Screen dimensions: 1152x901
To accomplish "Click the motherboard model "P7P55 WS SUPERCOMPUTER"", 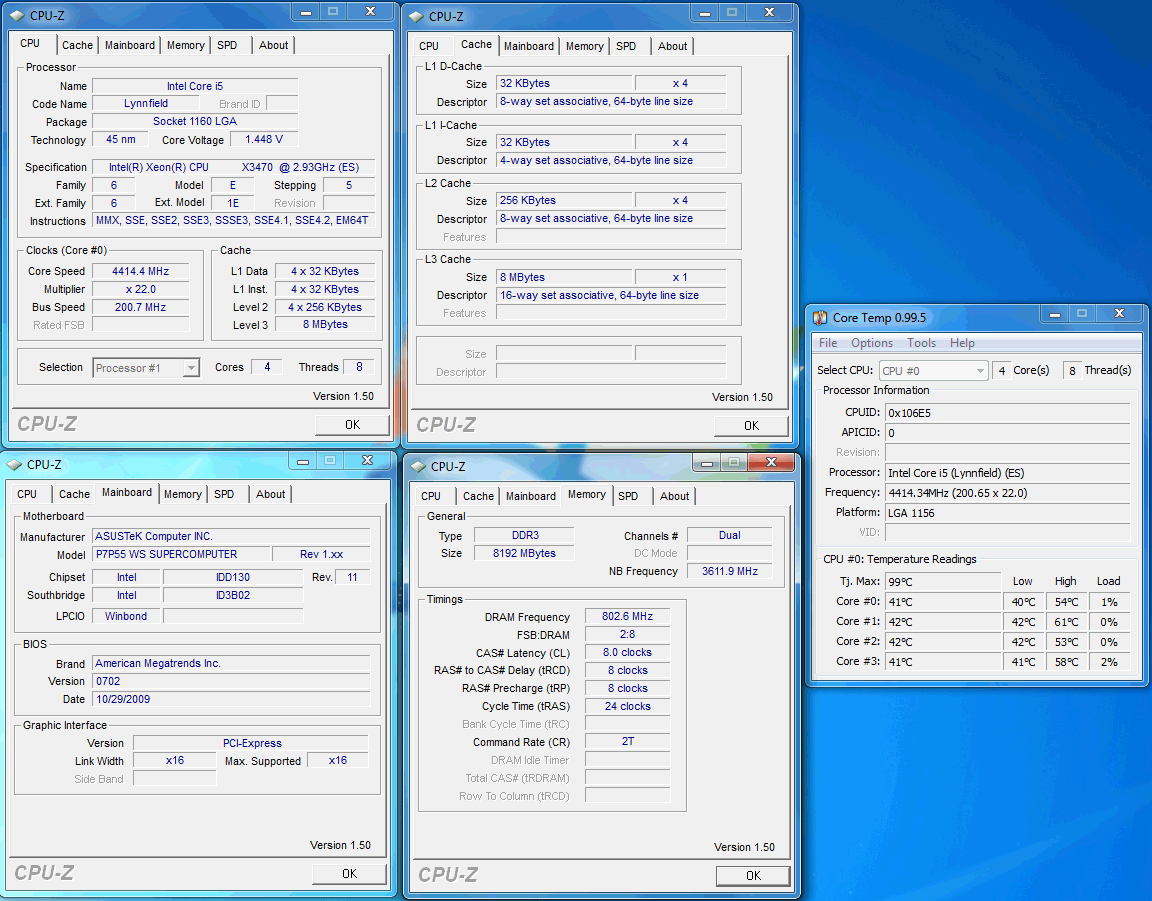I will [x=181, y=554].
